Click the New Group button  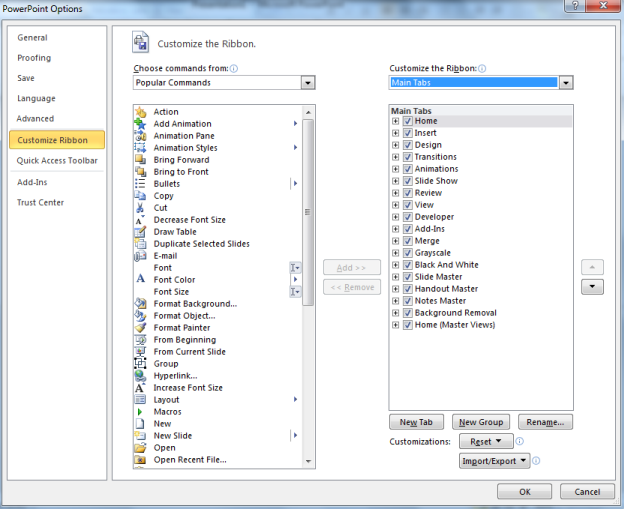coord(481,422)
